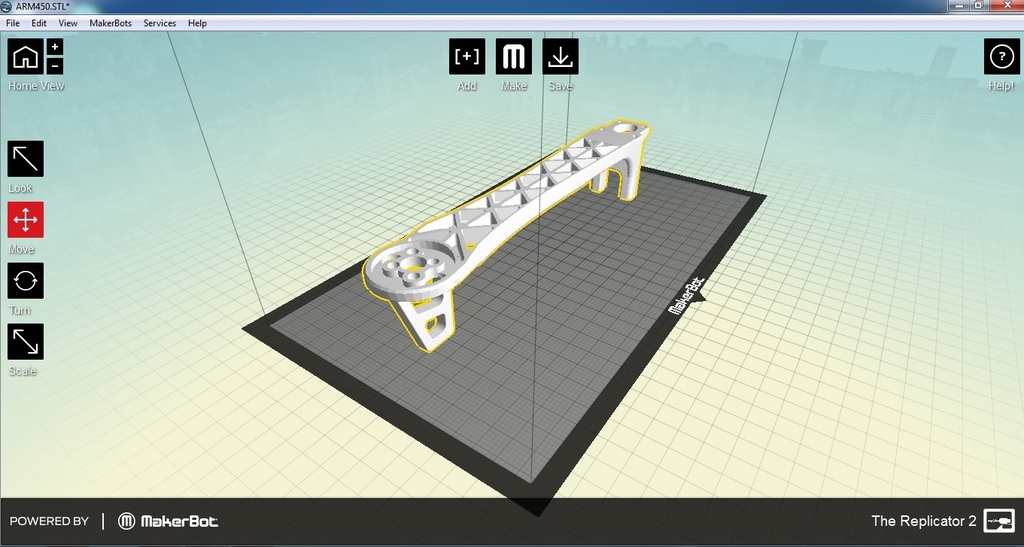Open the Help! question mark icon

click(1001, 56)
